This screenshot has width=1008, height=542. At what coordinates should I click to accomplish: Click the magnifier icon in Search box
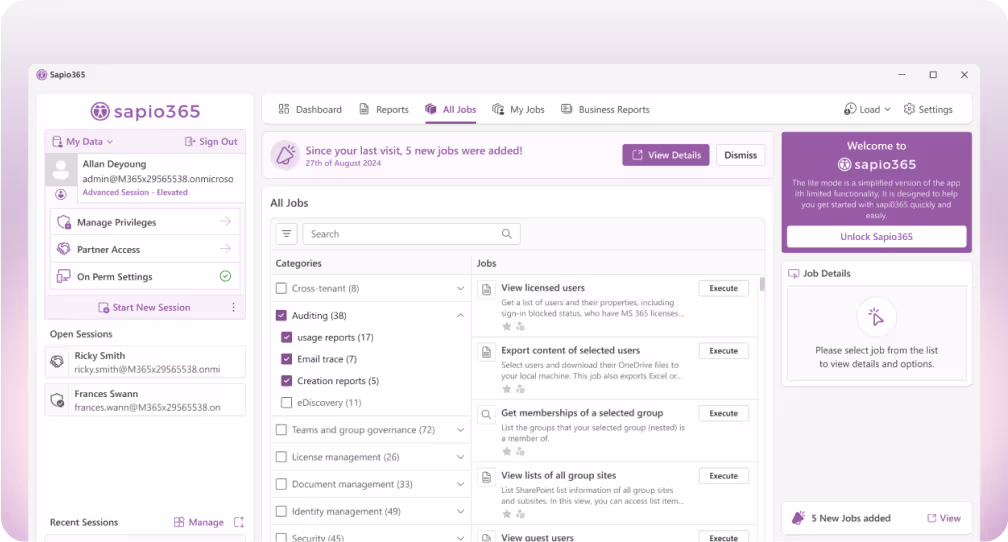(x=507, y=234)
